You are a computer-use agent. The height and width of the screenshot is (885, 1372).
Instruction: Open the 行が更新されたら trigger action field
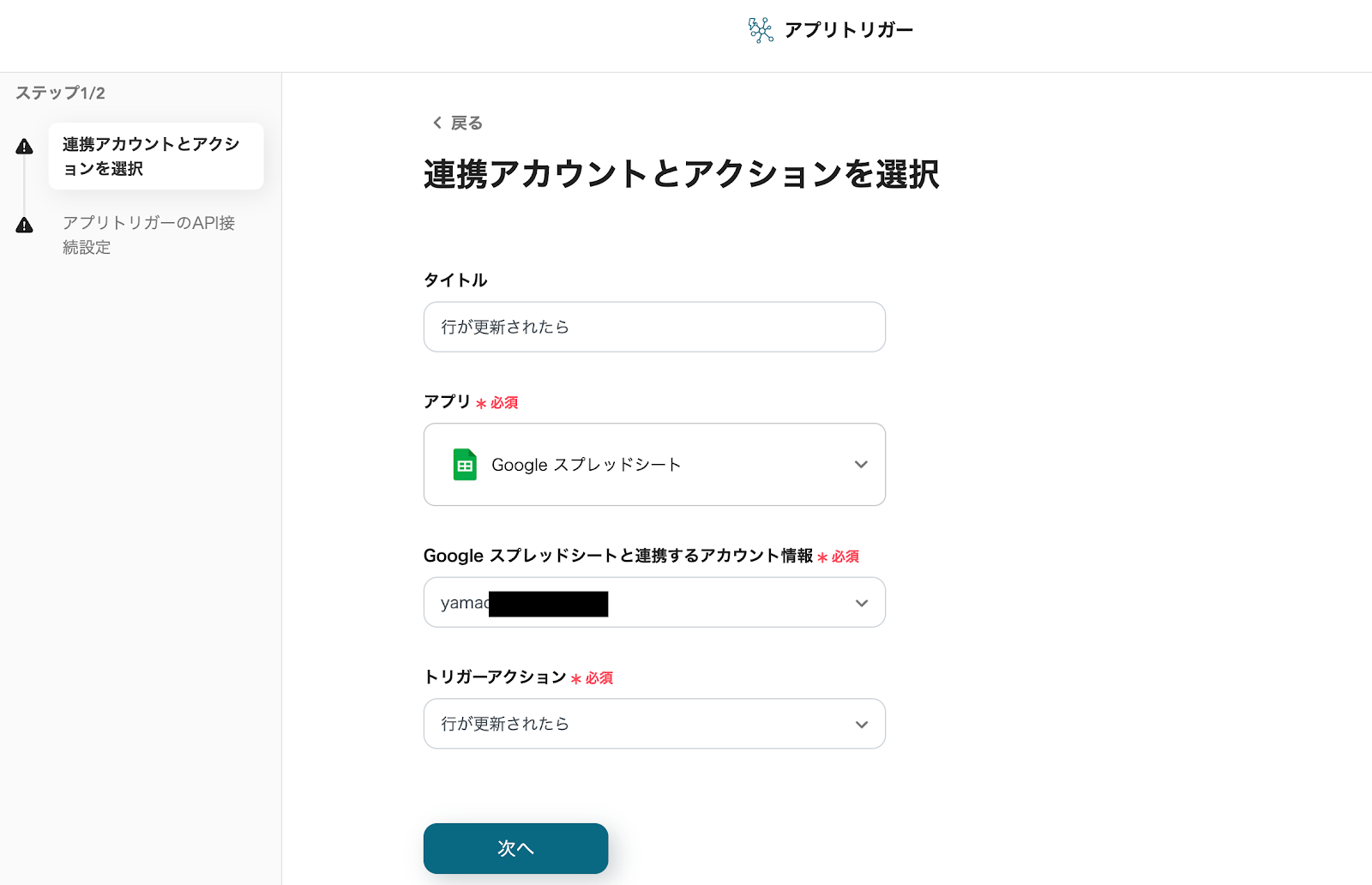[635, 725]
